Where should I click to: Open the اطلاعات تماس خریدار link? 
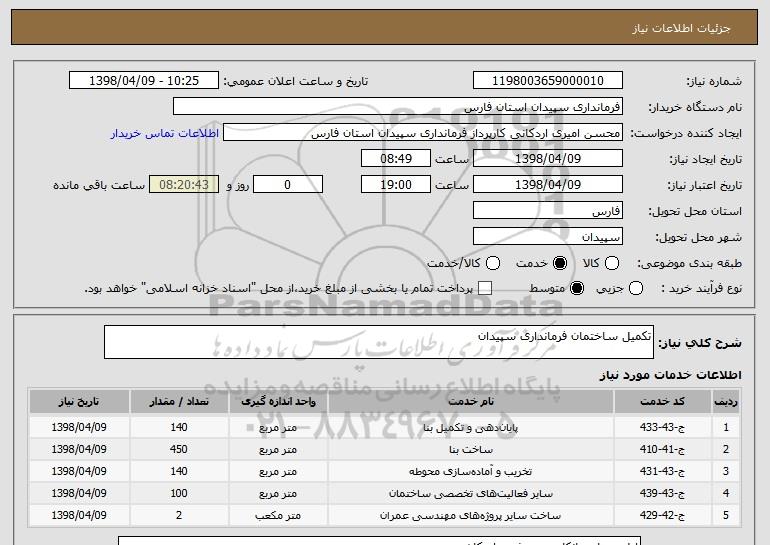click(165, 133)
